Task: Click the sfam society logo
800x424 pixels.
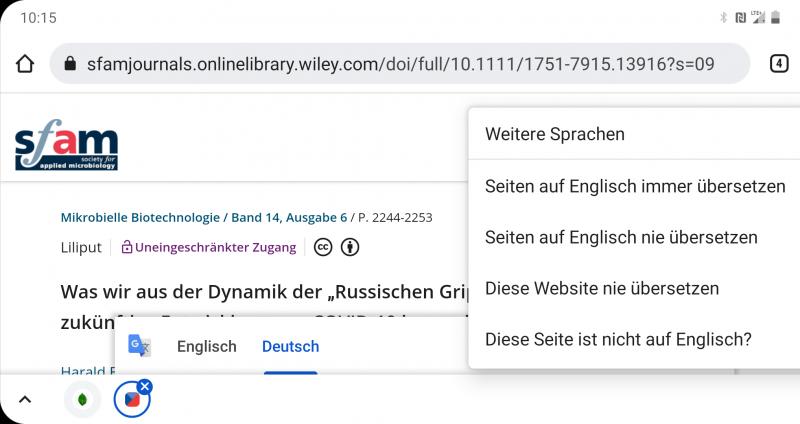Action: [66, 148]
